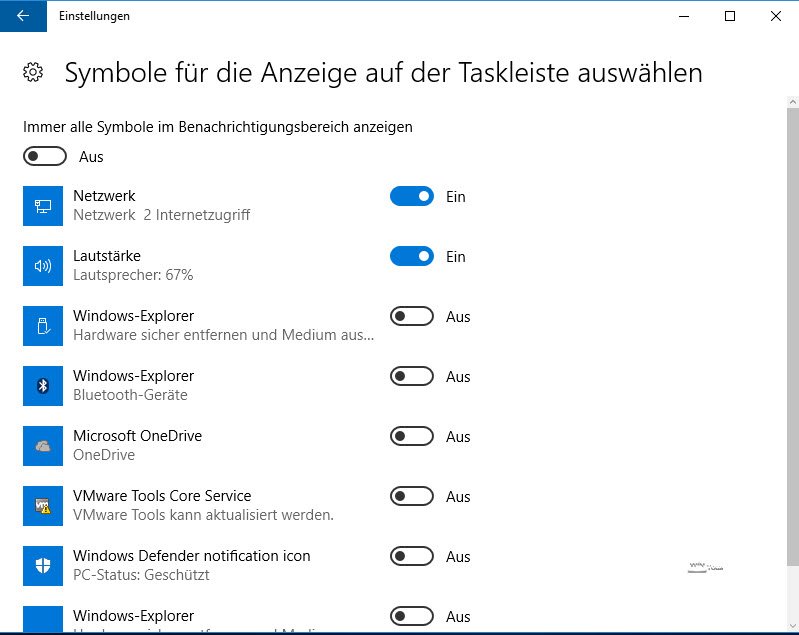Click the Windows Defender shield icon
The image size is (799, 635).
[x=43, y=566]
